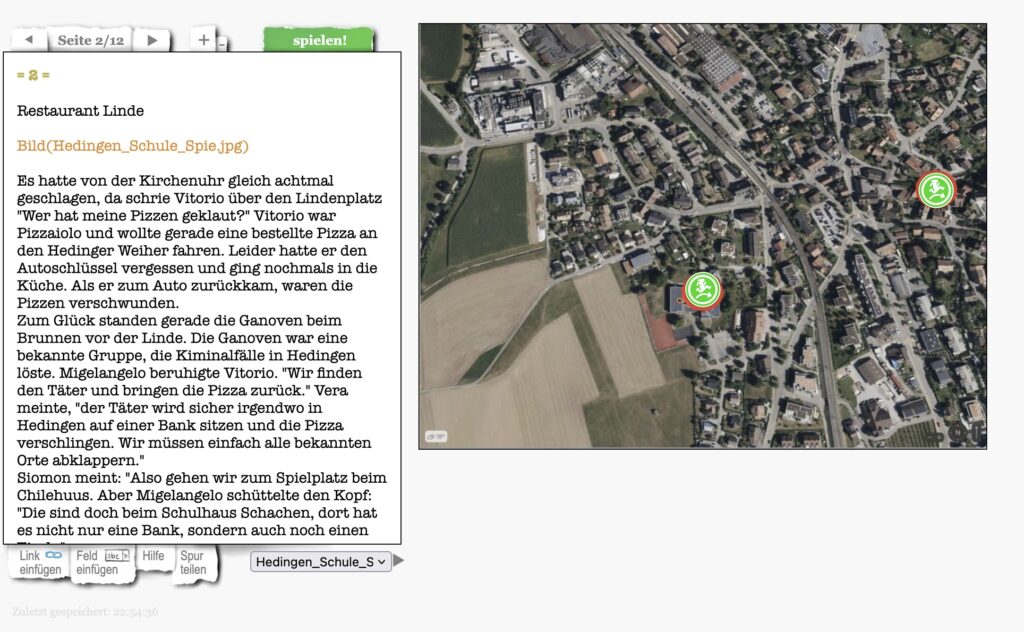The image size is (1024, 632).
Task: Open the Hedingen_Schule_S image dropdown
Action: click(x=320, y=562)
